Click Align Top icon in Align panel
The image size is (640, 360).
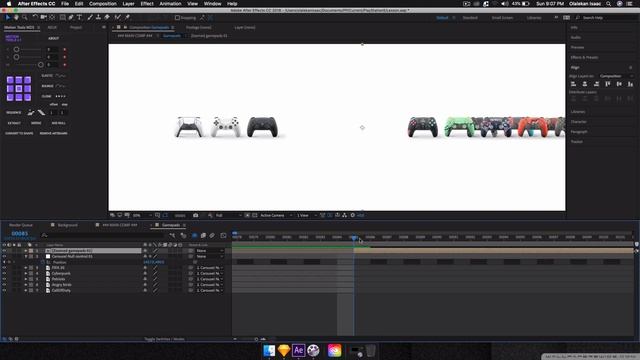608,84
